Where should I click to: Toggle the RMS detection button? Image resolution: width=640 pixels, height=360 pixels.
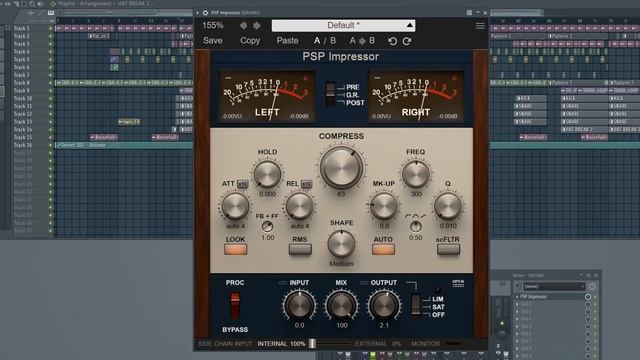300,249
